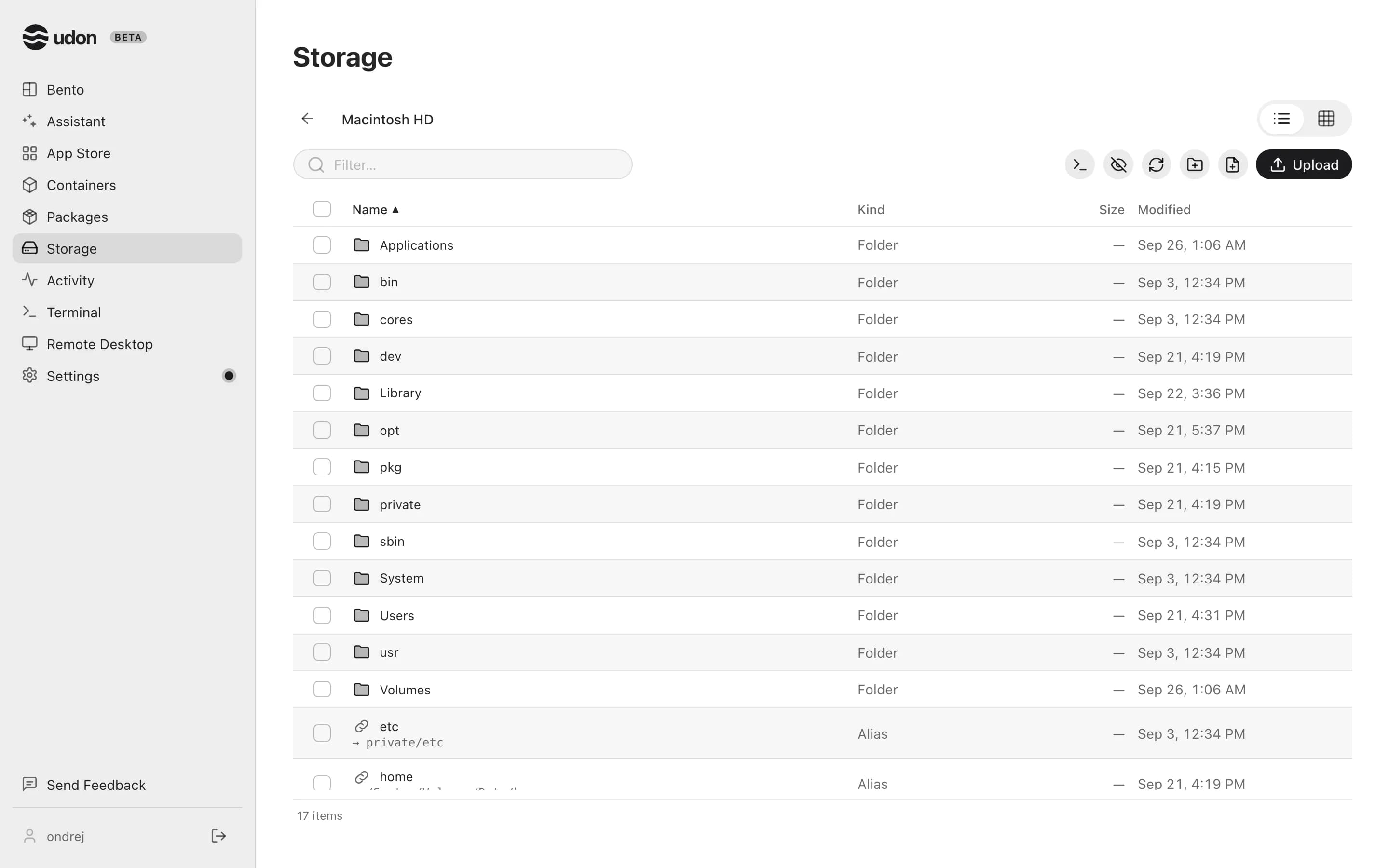Go to App Store section

[x=127, y=153]
